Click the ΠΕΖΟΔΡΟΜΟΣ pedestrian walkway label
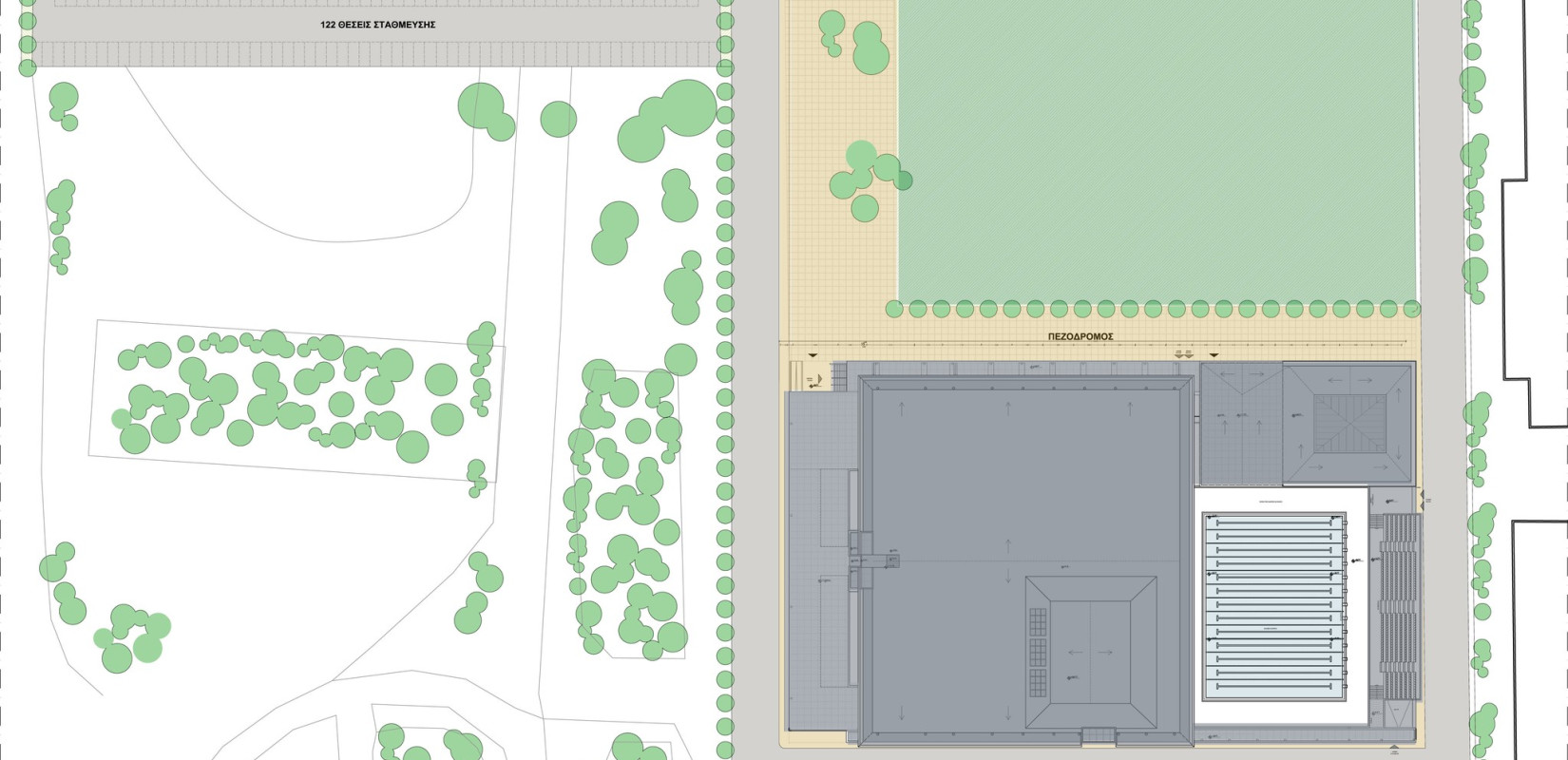1568x760 pixels. (1080, 336)
